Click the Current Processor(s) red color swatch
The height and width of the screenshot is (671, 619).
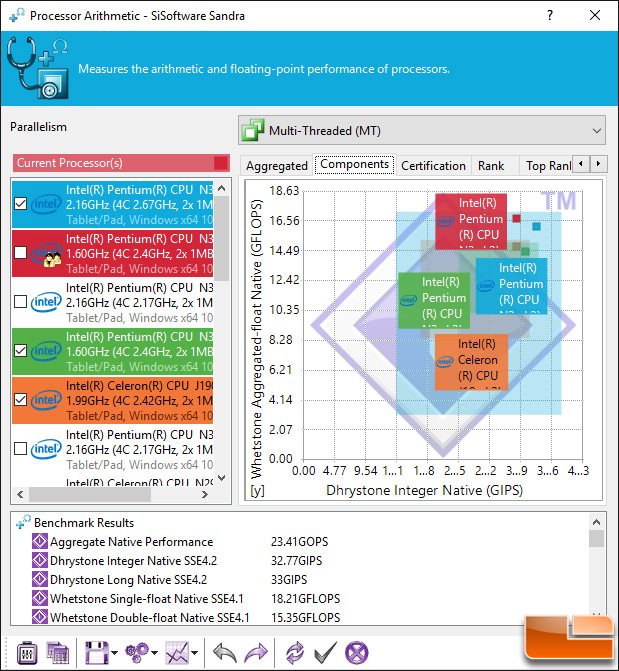220,163
